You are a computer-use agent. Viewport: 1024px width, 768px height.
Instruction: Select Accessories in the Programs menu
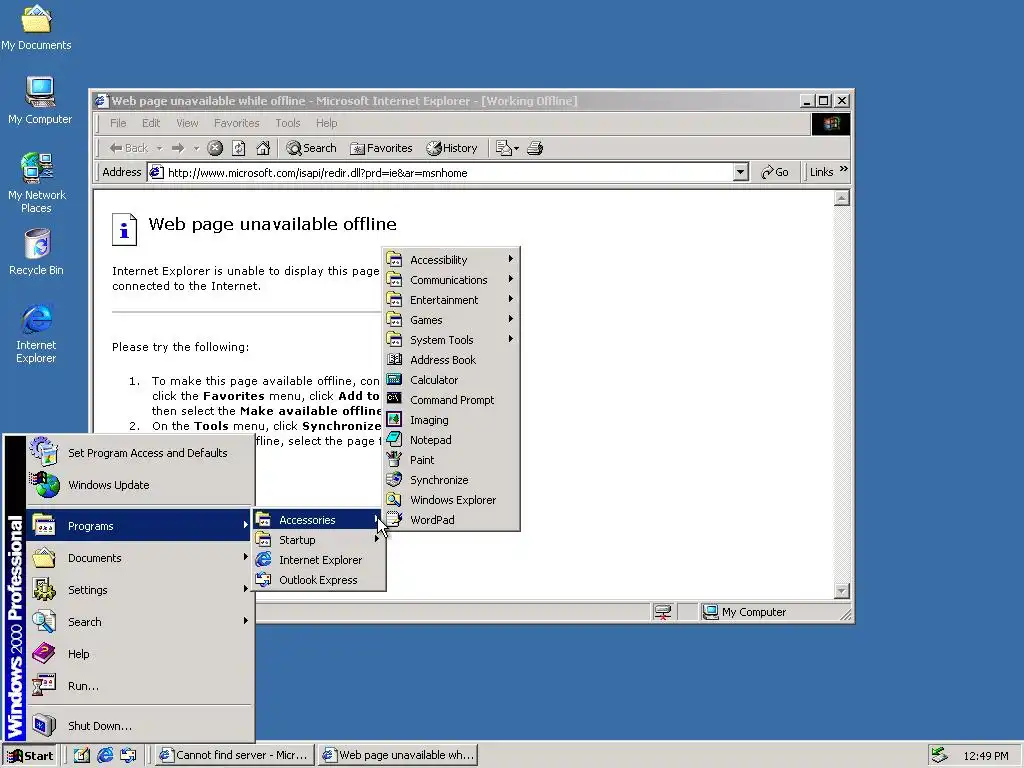point(317,520)
